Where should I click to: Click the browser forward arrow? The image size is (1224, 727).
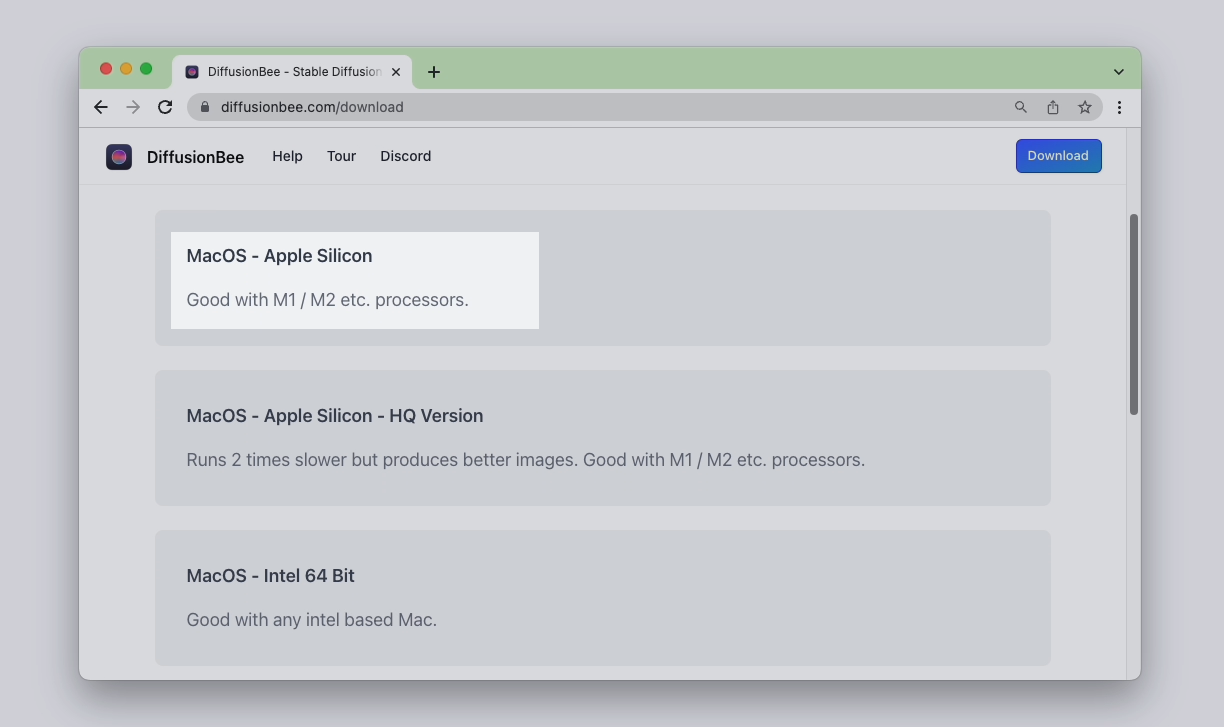(133, 107)
